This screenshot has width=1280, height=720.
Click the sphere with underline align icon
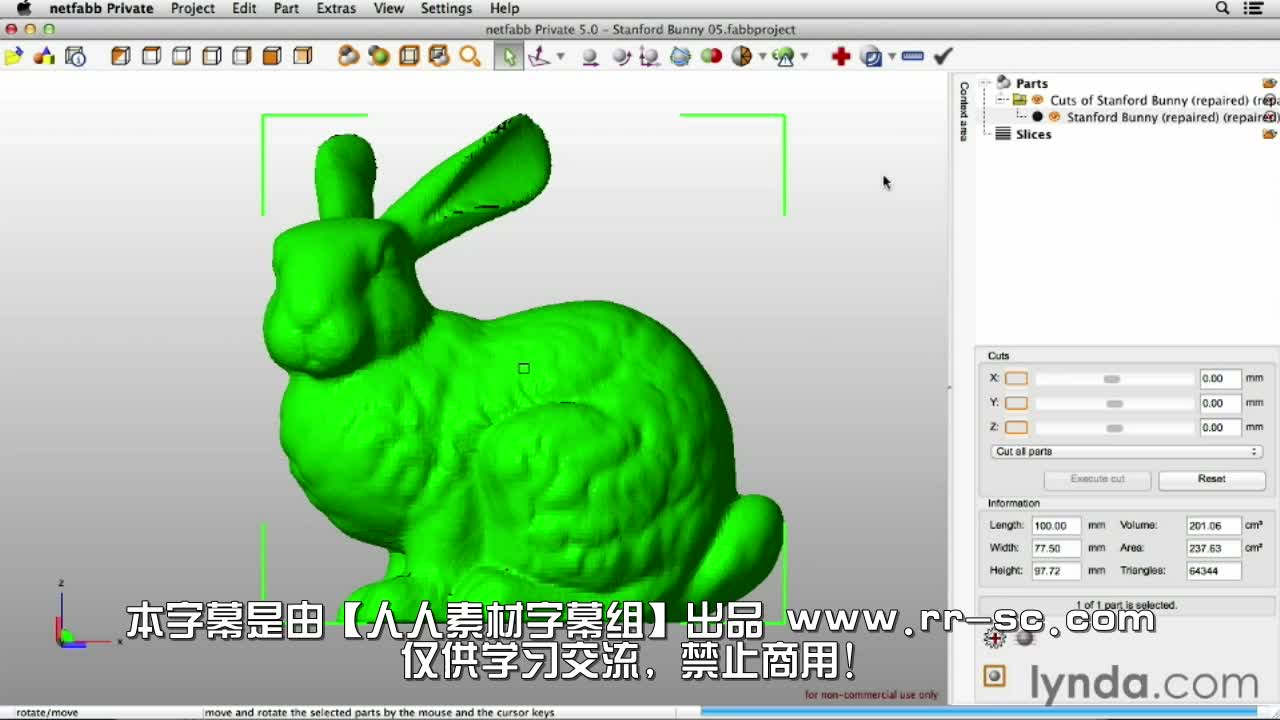(590, 56)
